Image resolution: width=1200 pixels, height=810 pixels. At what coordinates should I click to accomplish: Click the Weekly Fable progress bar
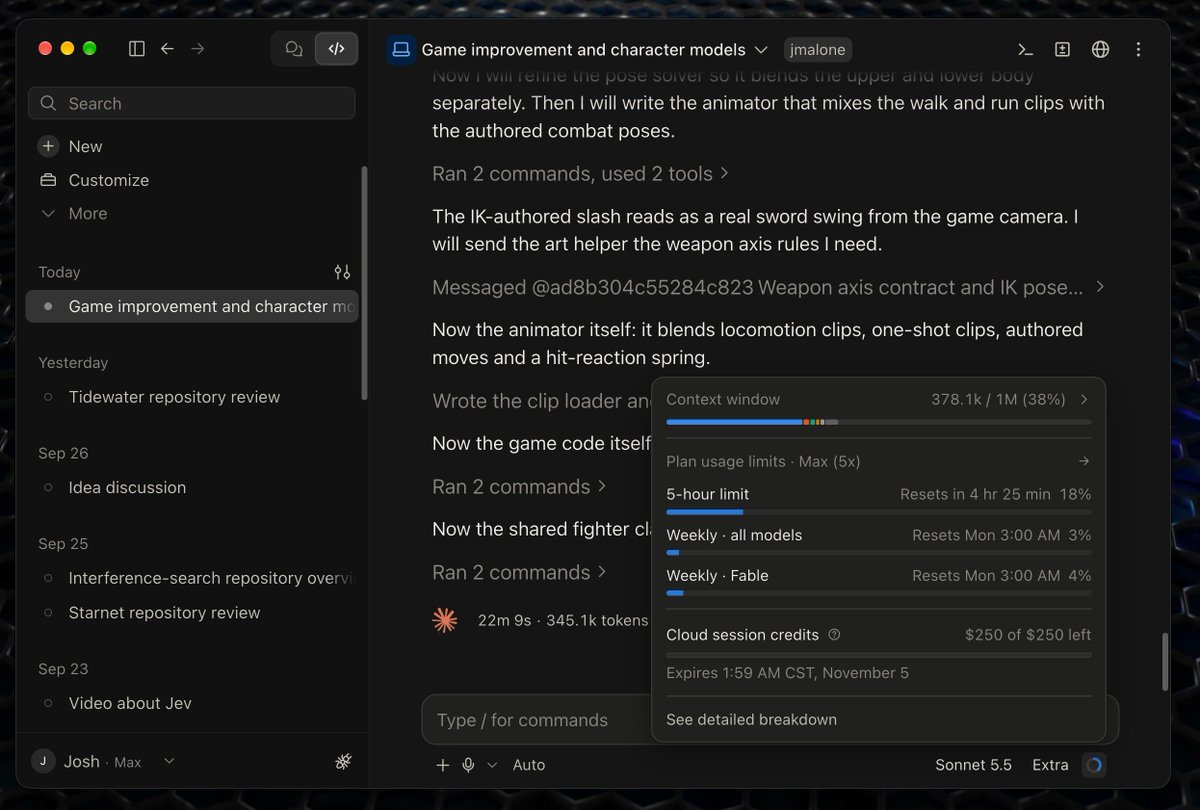pyautogui.click(x=879, y=593)
